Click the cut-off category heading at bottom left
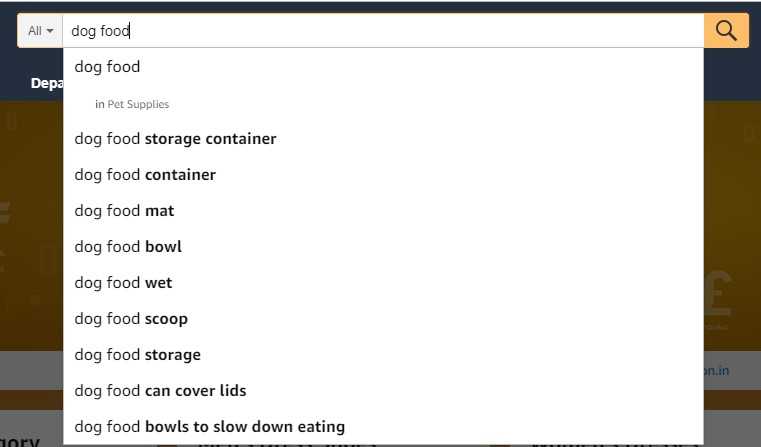This screenshot has width=761, height=447. click(20, 440)
